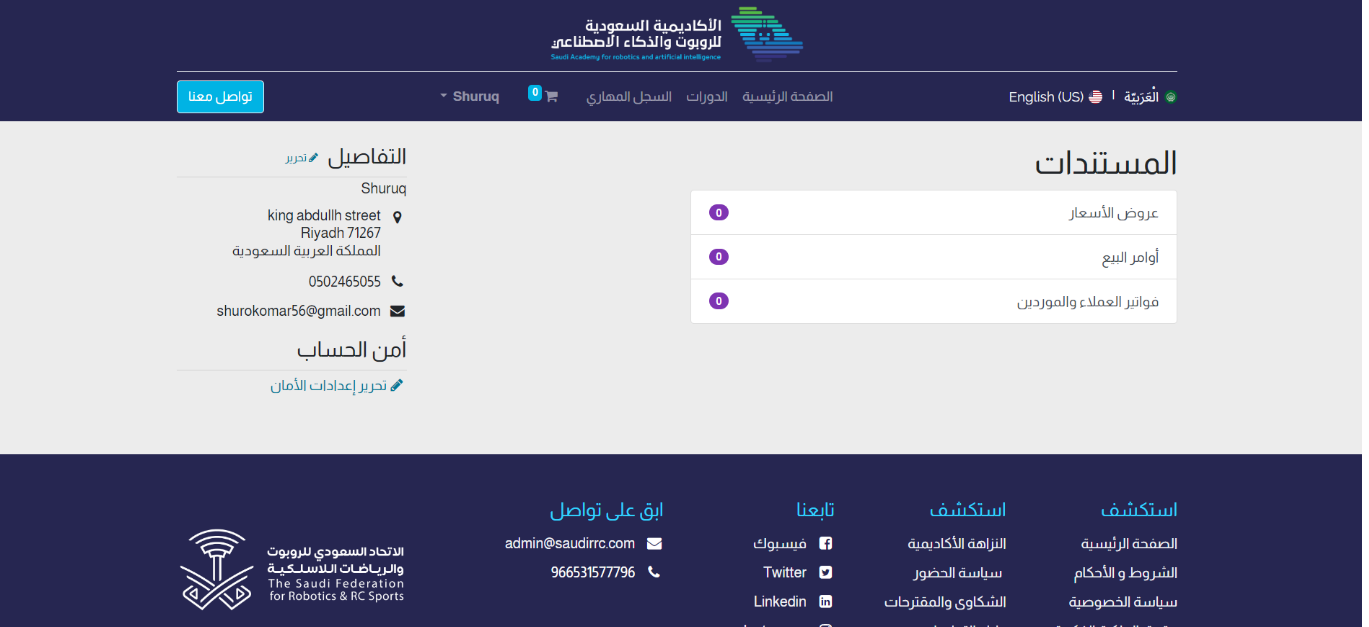
Task: Click the phone icon beside 966531577796
Action: (x=654, y=573)
